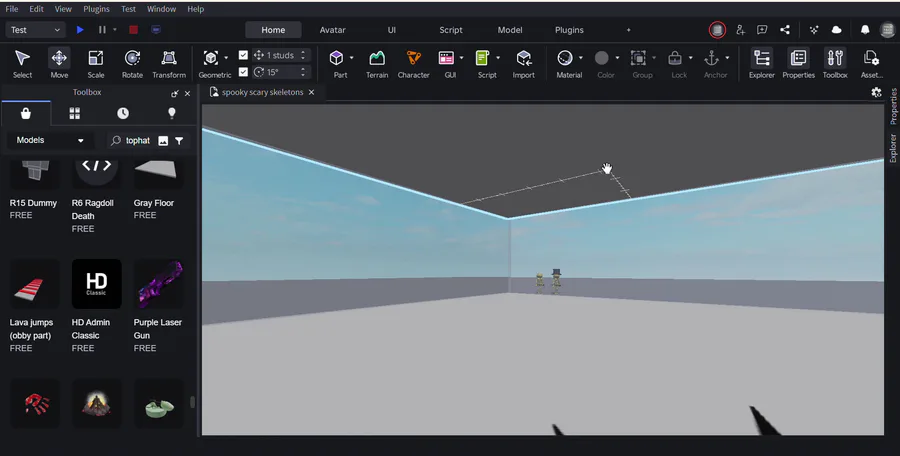Screen dimensions: 900x456
Task: Click the image search icon in Toolbox
Action: (163, 141)
